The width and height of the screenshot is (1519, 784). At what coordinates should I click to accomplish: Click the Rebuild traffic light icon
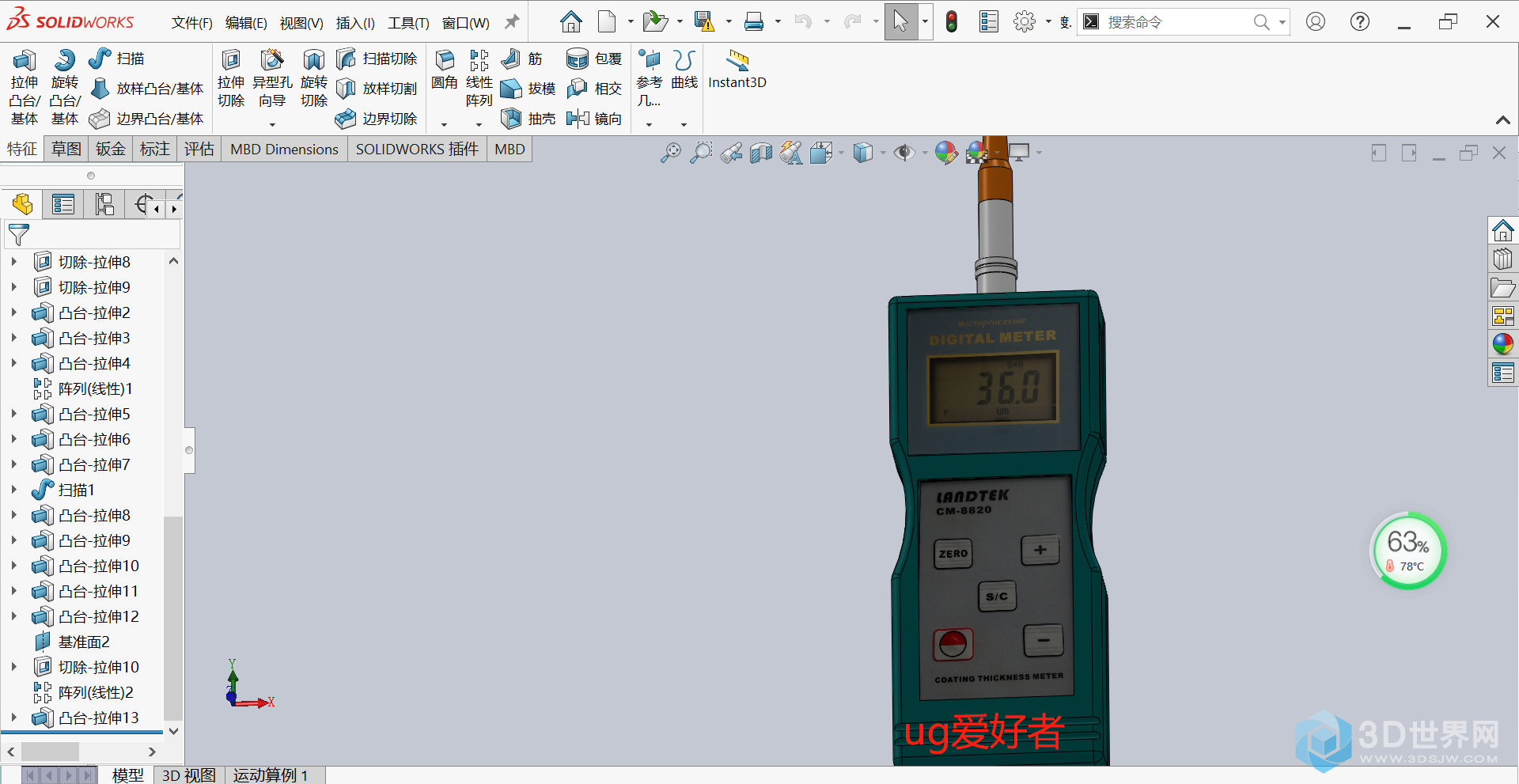click(952, 22)
